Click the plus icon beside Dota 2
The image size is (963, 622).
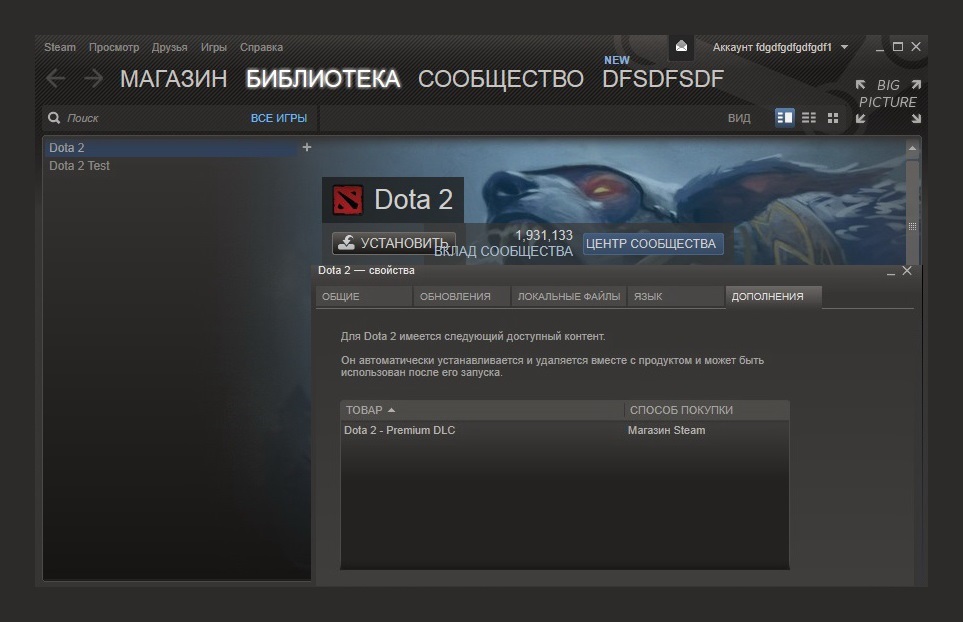pyautogui.click(x=307, y=147)
